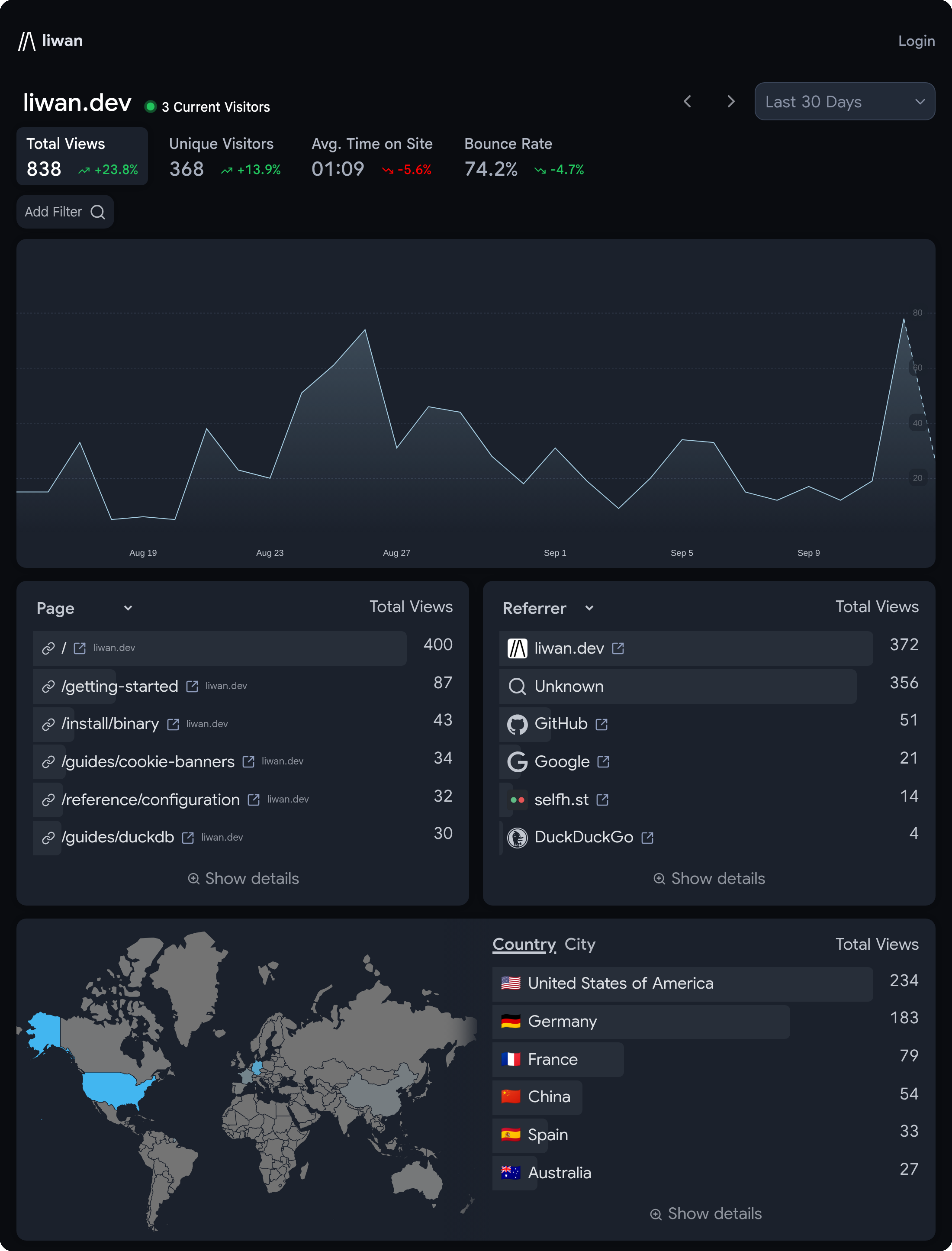The width and height of the screenshot is (952, 1251).
Task: Click the liwan logo in the header
Action: [x=51, y=41]
